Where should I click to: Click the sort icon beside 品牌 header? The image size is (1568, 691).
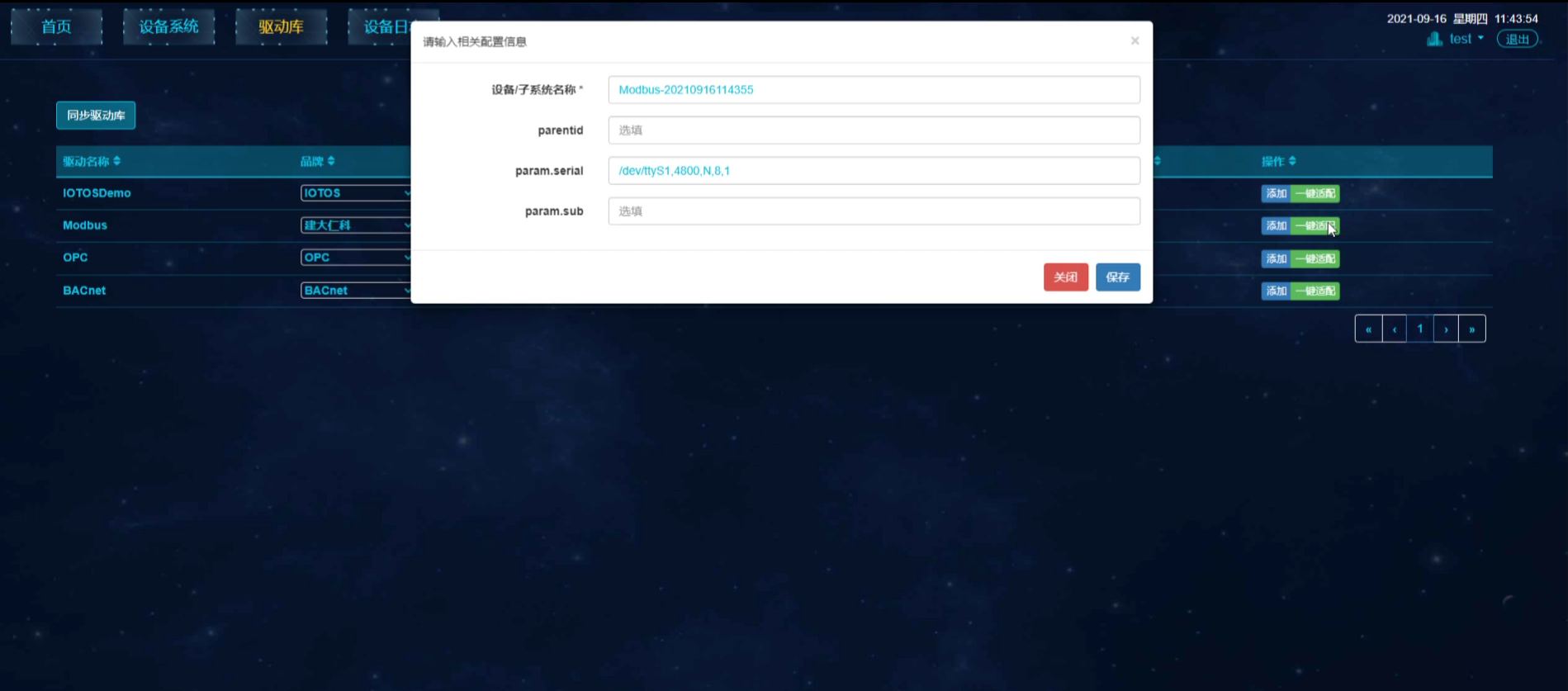click(331, 161)
